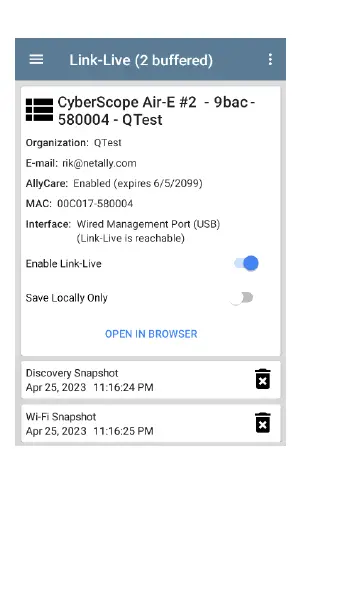Click the Link-Live (2 buffered) title
This screenshot has height=612, width=360.
pos(141,60)
